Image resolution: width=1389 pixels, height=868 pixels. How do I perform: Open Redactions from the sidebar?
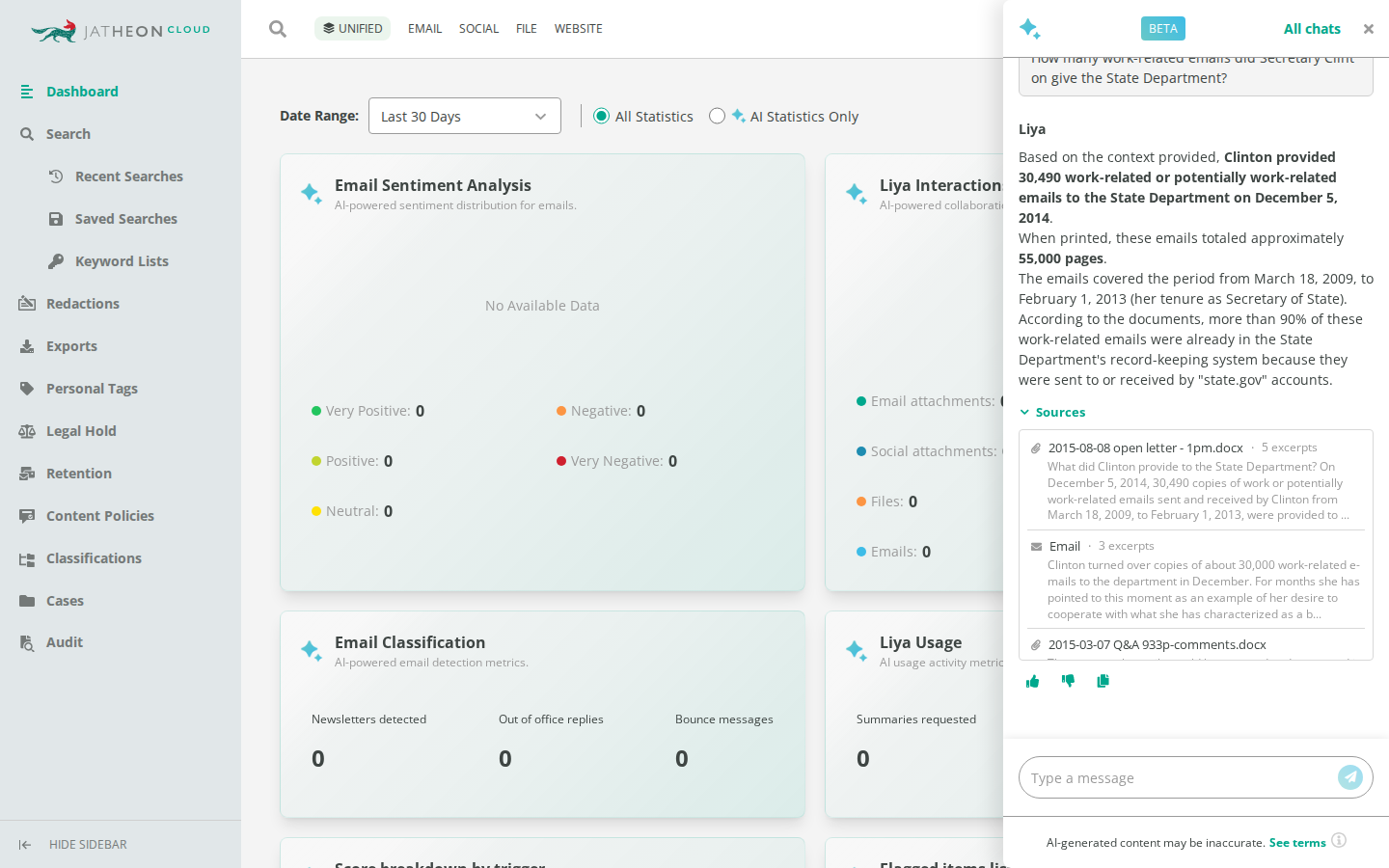(83, 304)
